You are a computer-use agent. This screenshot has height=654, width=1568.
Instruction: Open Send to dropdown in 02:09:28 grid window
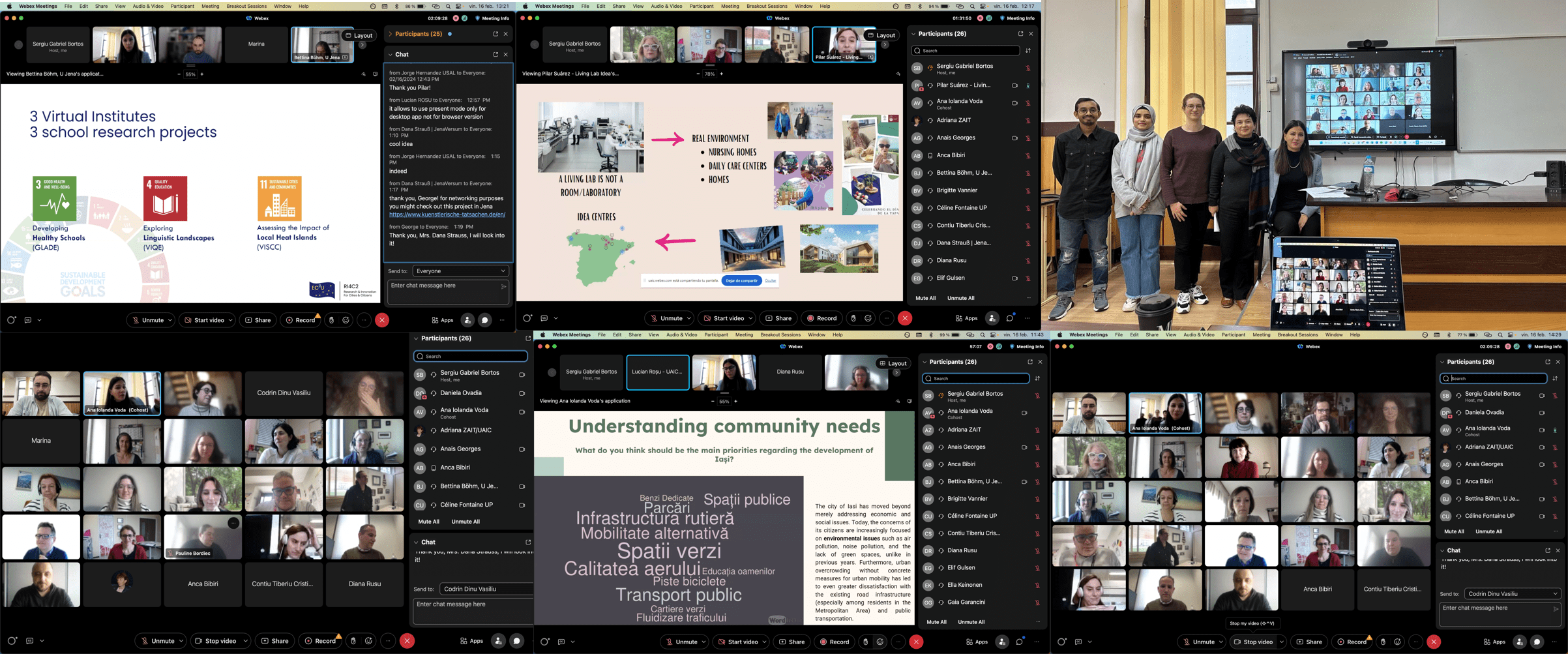click(1512, 594)
